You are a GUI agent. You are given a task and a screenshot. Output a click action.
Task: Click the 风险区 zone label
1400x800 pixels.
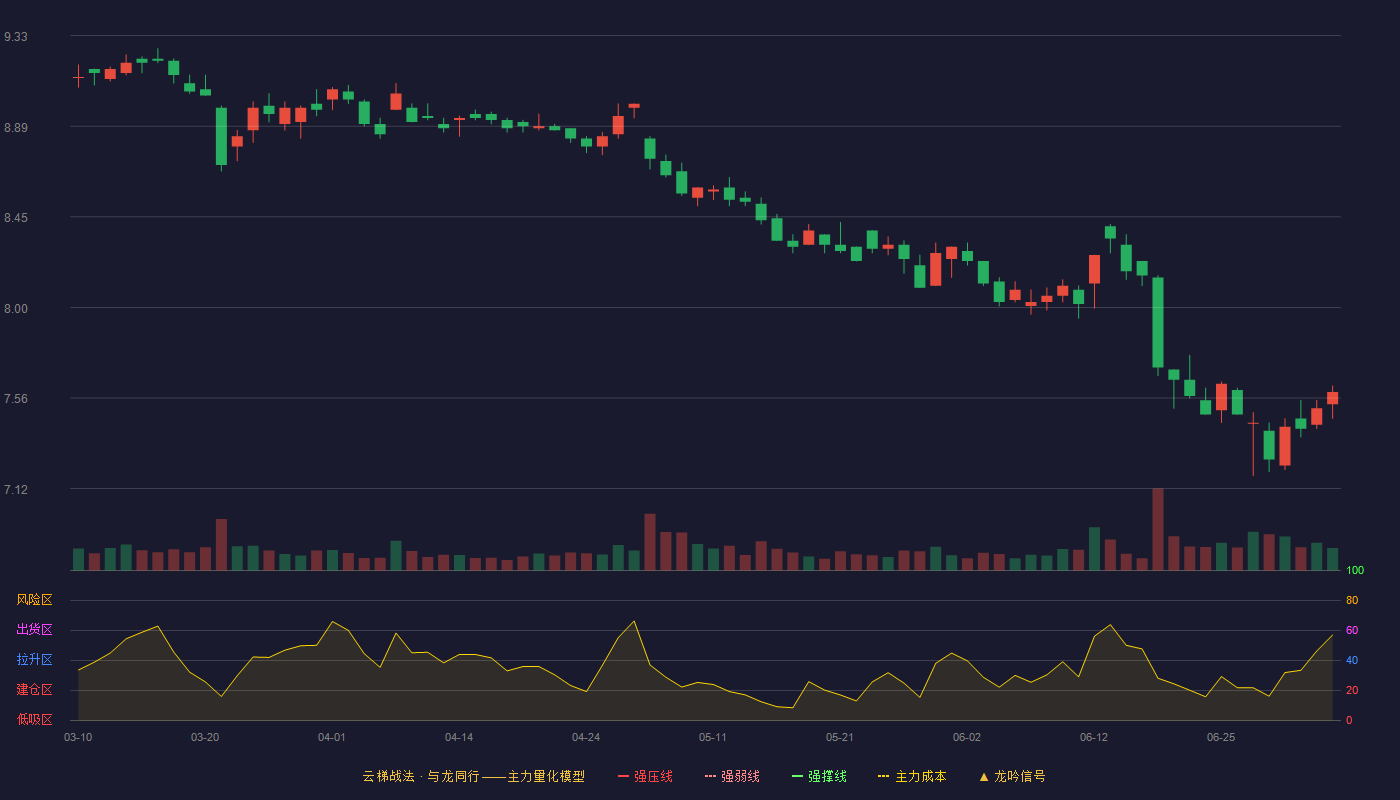pos(35,600)
